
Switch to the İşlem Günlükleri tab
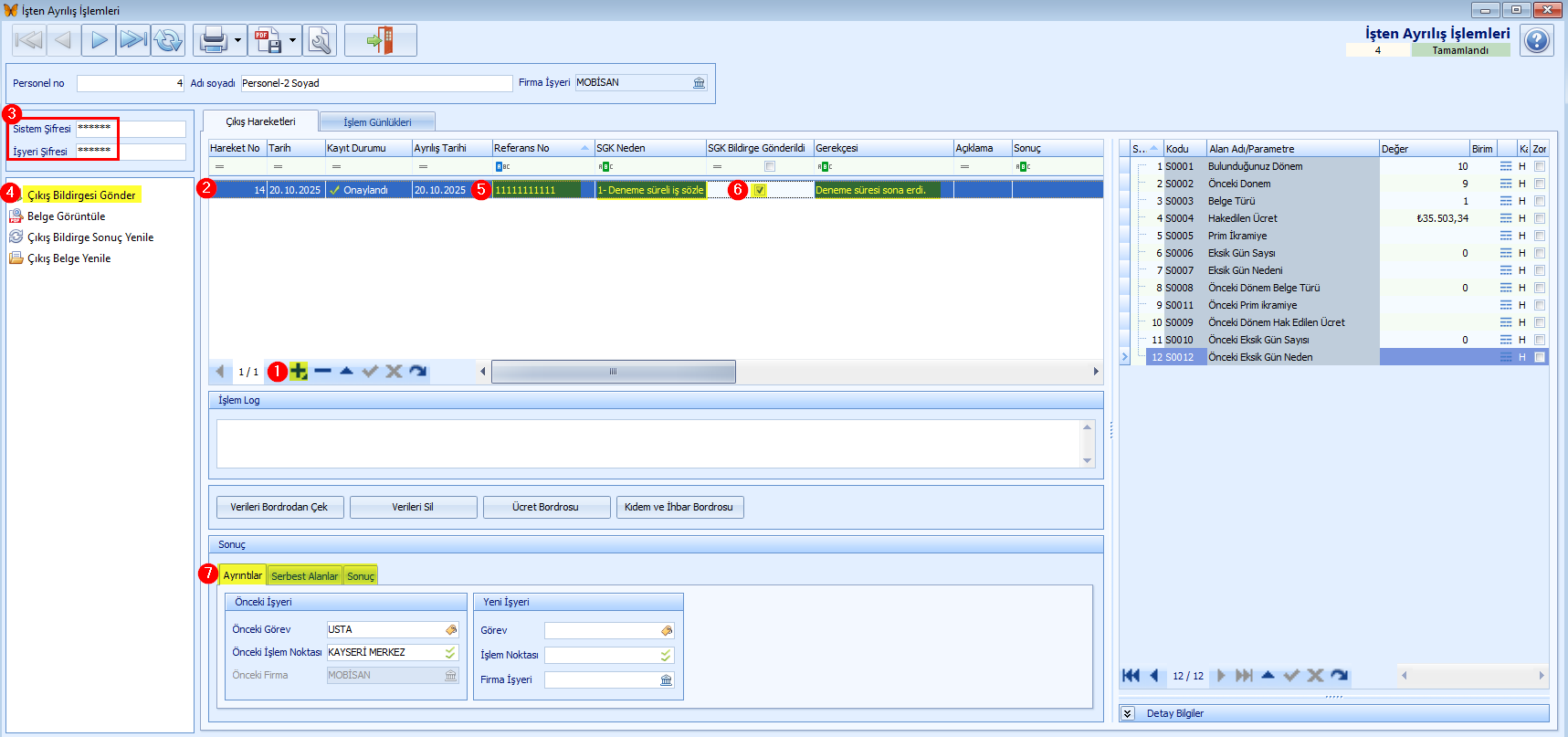377,121
